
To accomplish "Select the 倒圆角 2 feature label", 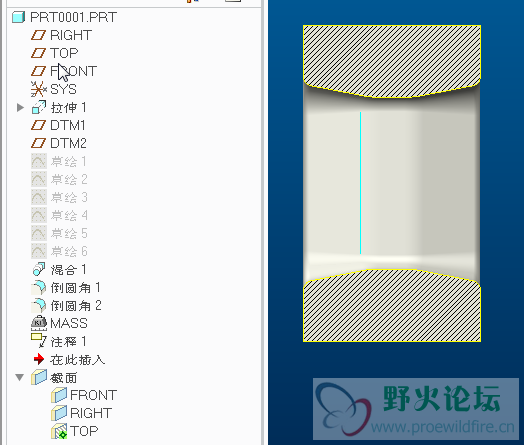I will (x=76, y=305).
